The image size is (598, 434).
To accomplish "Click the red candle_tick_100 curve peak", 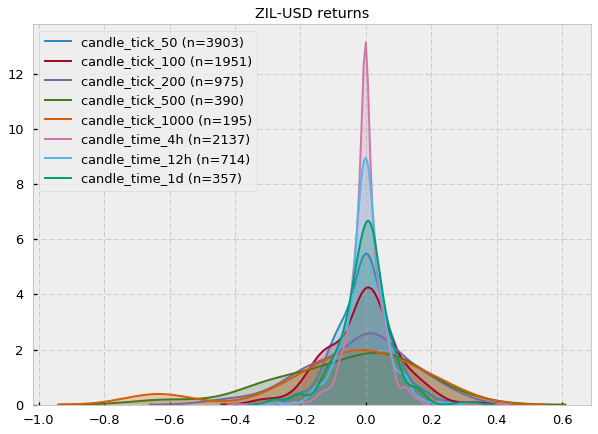I will (x=368, y=288).
